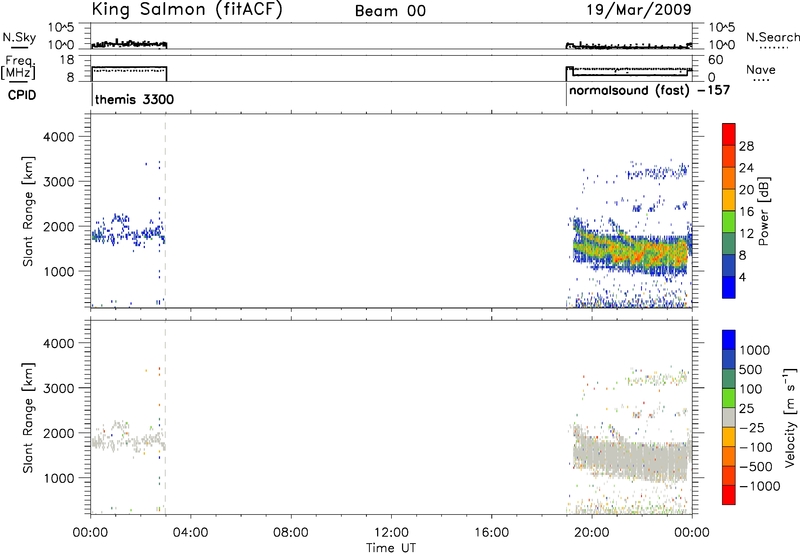Click the '-100' label on Velocity colorbar

(x=756, y=447)
